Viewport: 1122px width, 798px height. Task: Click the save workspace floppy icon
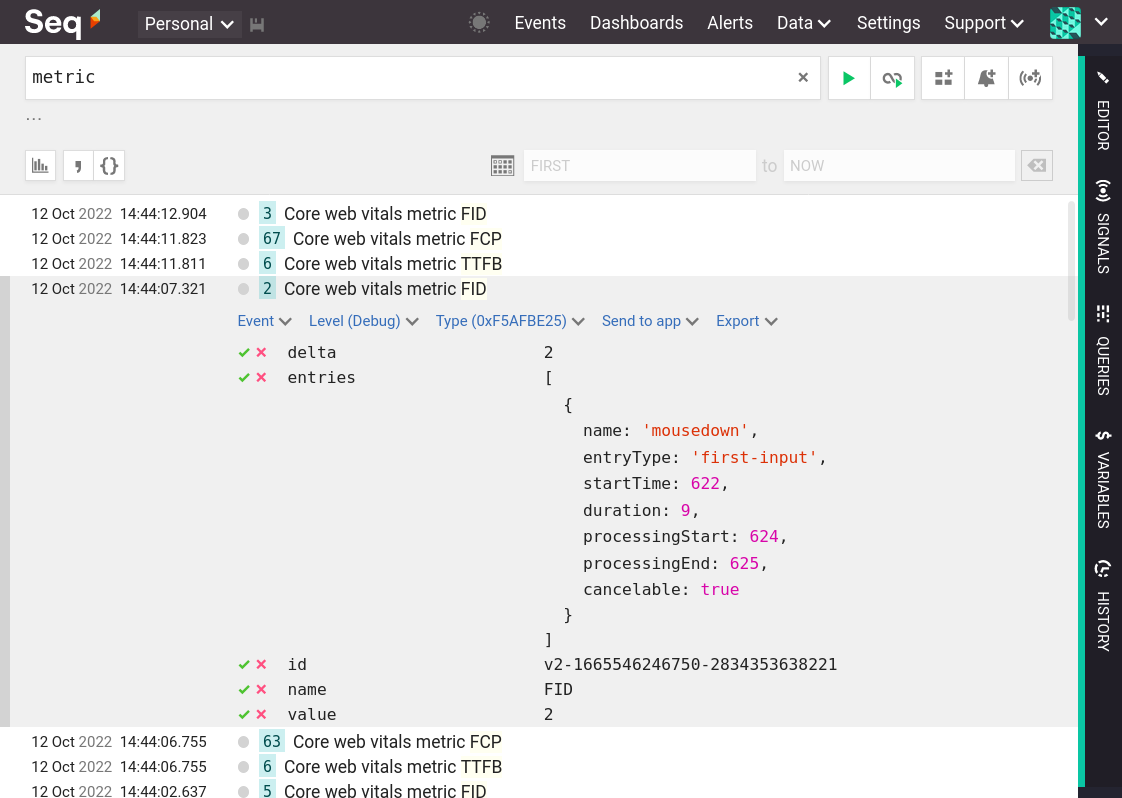pyautogui.click(x=257, y=25)
